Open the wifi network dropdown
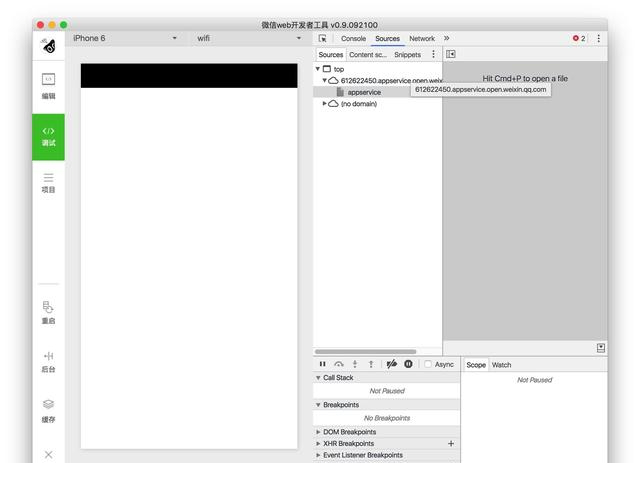This screenshot has height=481, width=640. [x=249, y=38]
